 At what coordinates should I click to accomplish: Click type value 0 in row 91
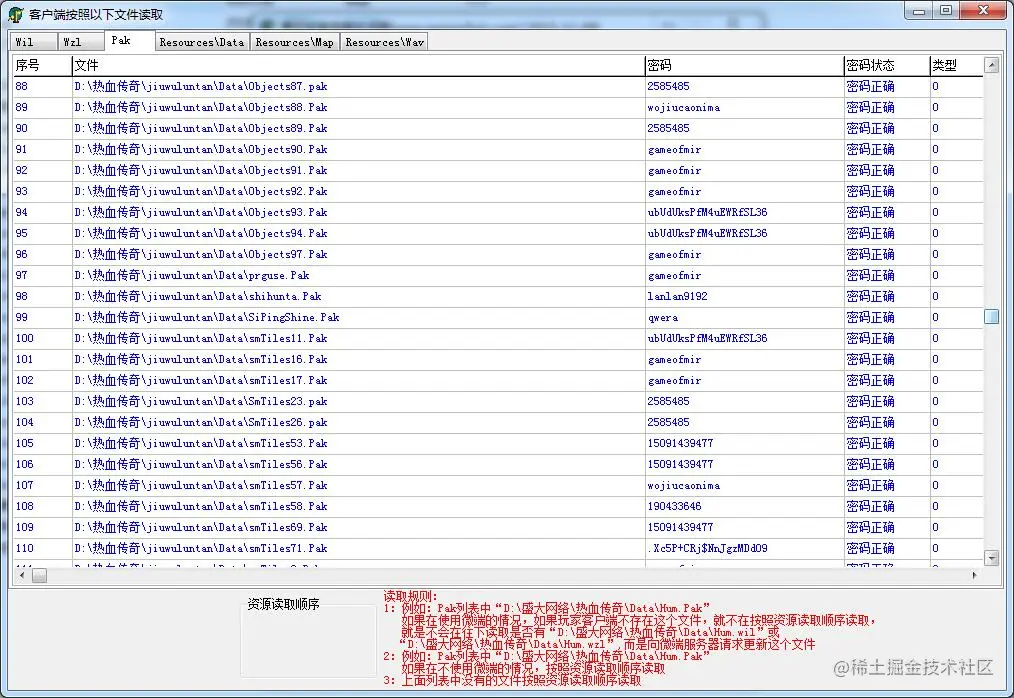coord(935,149)
